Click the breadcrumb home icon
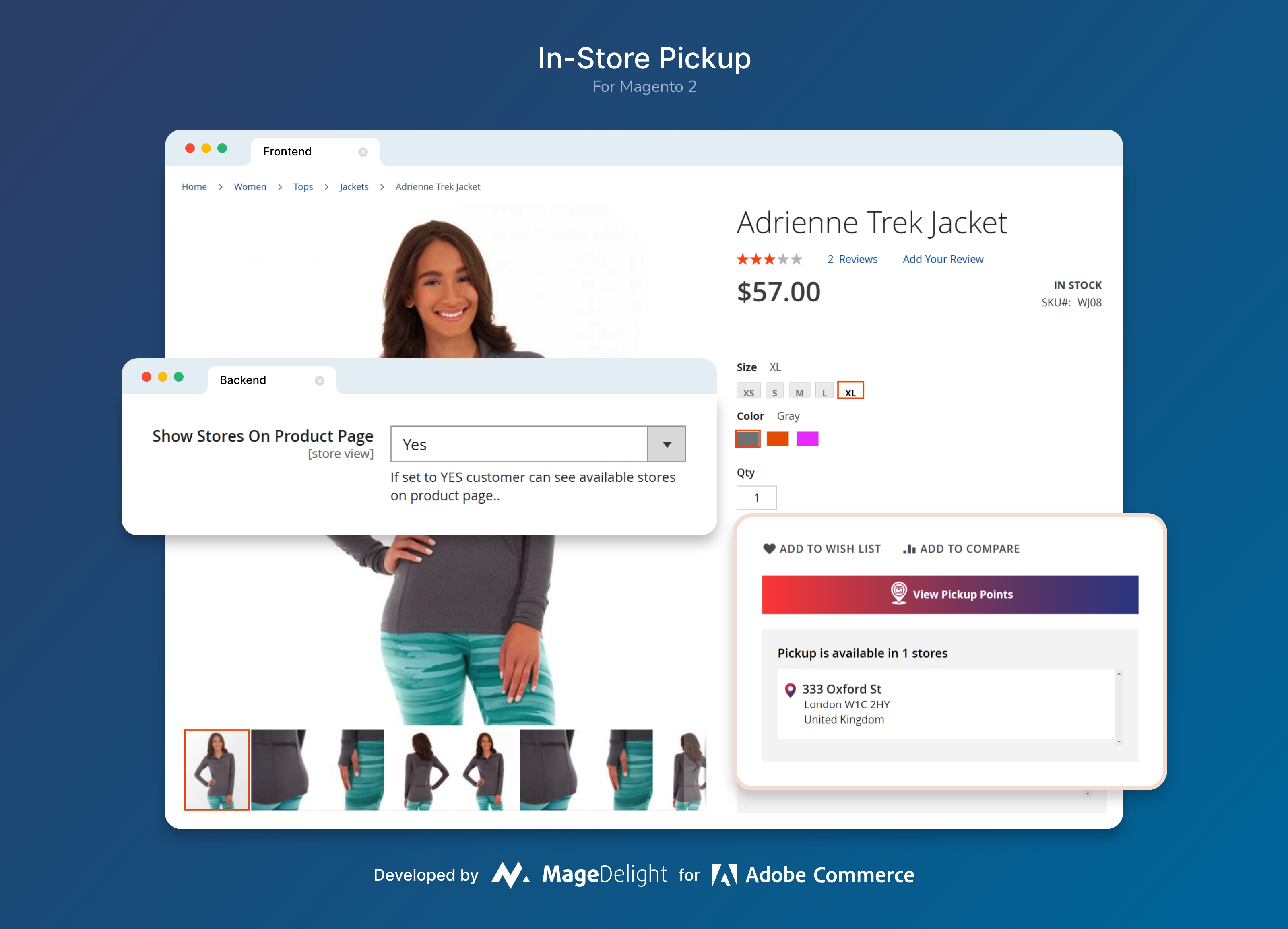Image resolution: width=1288 pixels, height=929 pixels. point(193,186)
